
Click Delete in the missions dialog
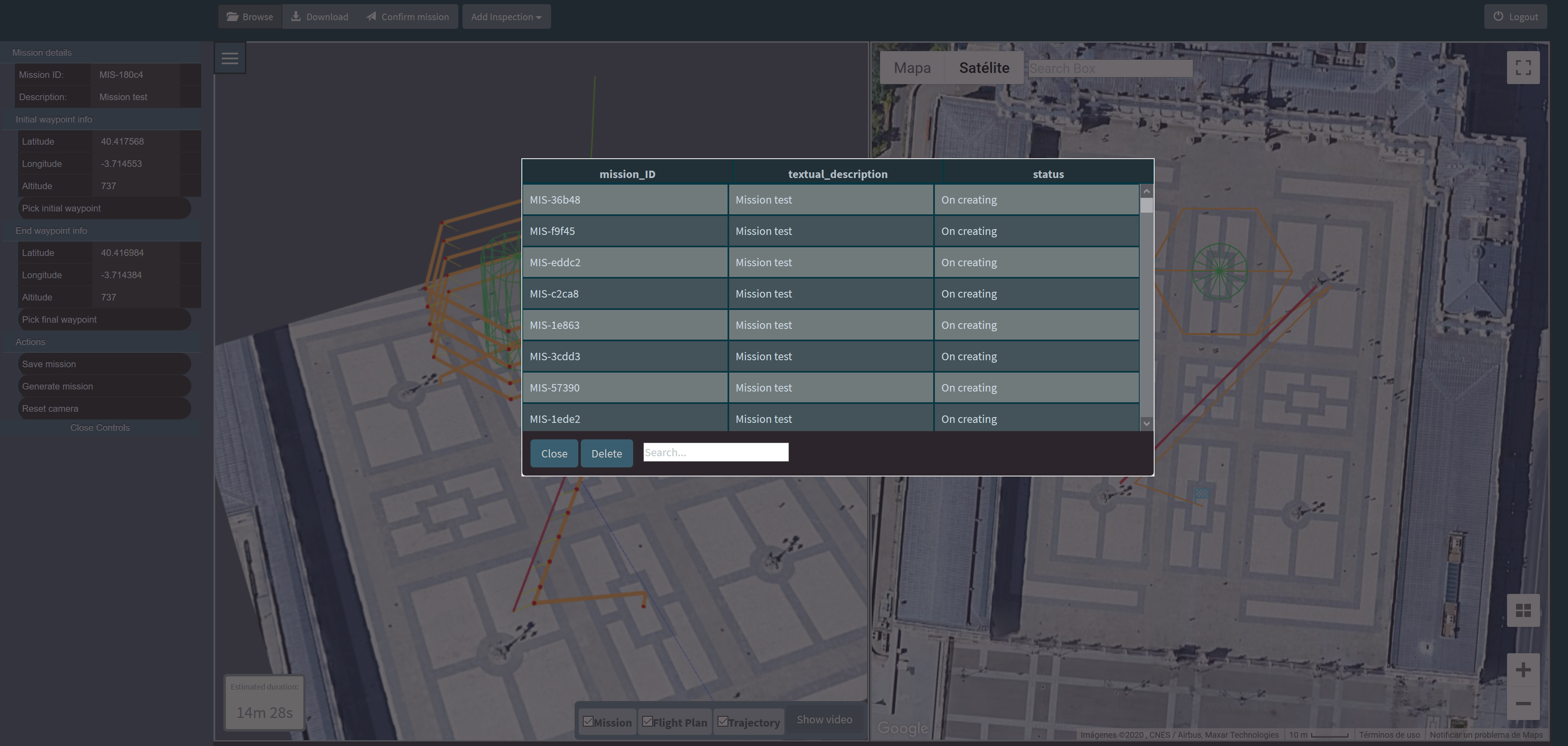click(606, 453)
